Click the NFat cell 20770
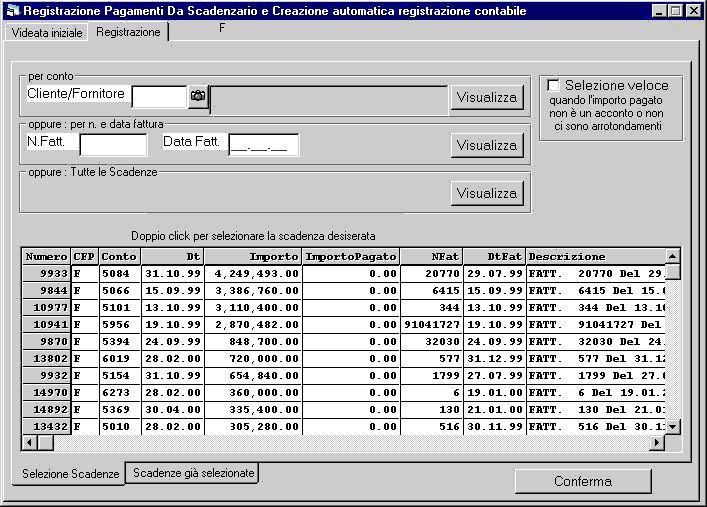Image resolution: width=707 pixels, height=507 pixels. pos(432,273)
